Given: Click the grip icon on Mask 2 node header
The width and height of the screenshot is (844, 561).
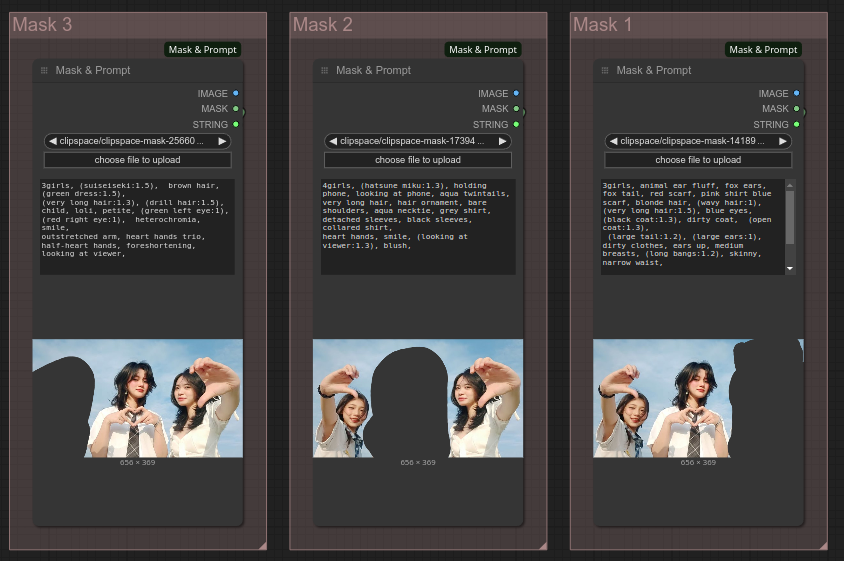Looking at the screenshot, I should coord(325,71).
